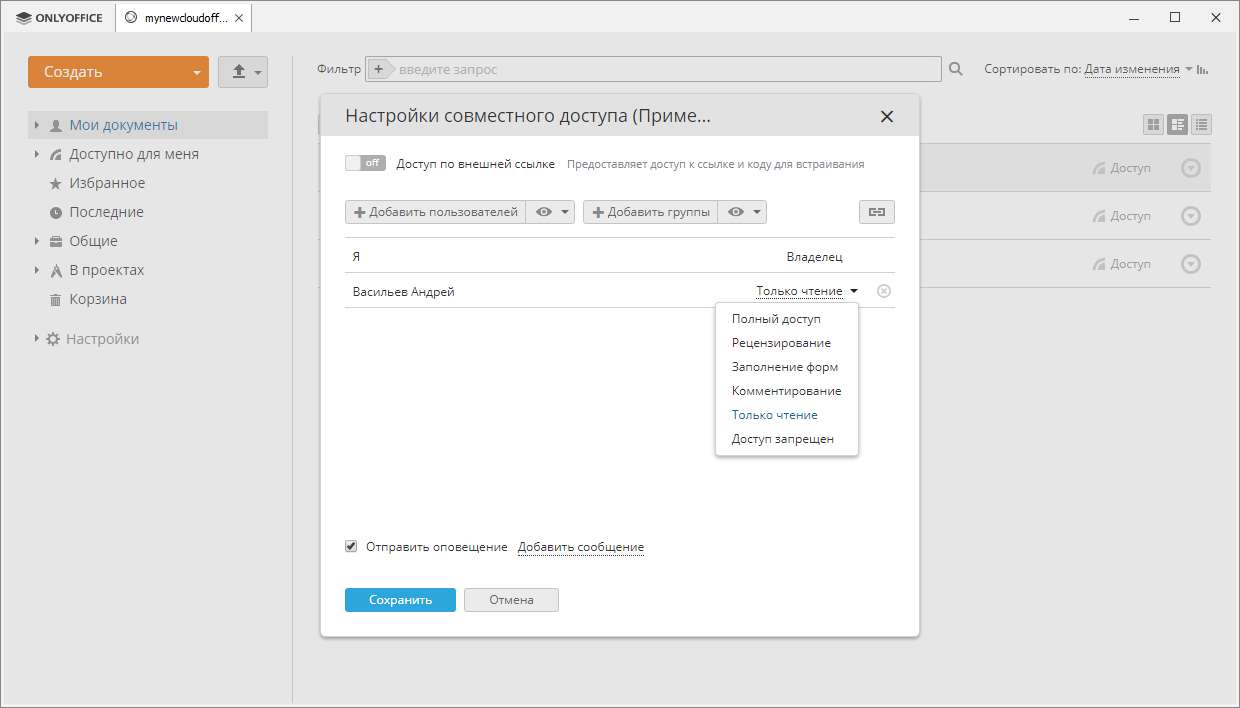Open actions menu for second file row
The height and width of the screenshot is (708, 1240).
point(1190,216)
